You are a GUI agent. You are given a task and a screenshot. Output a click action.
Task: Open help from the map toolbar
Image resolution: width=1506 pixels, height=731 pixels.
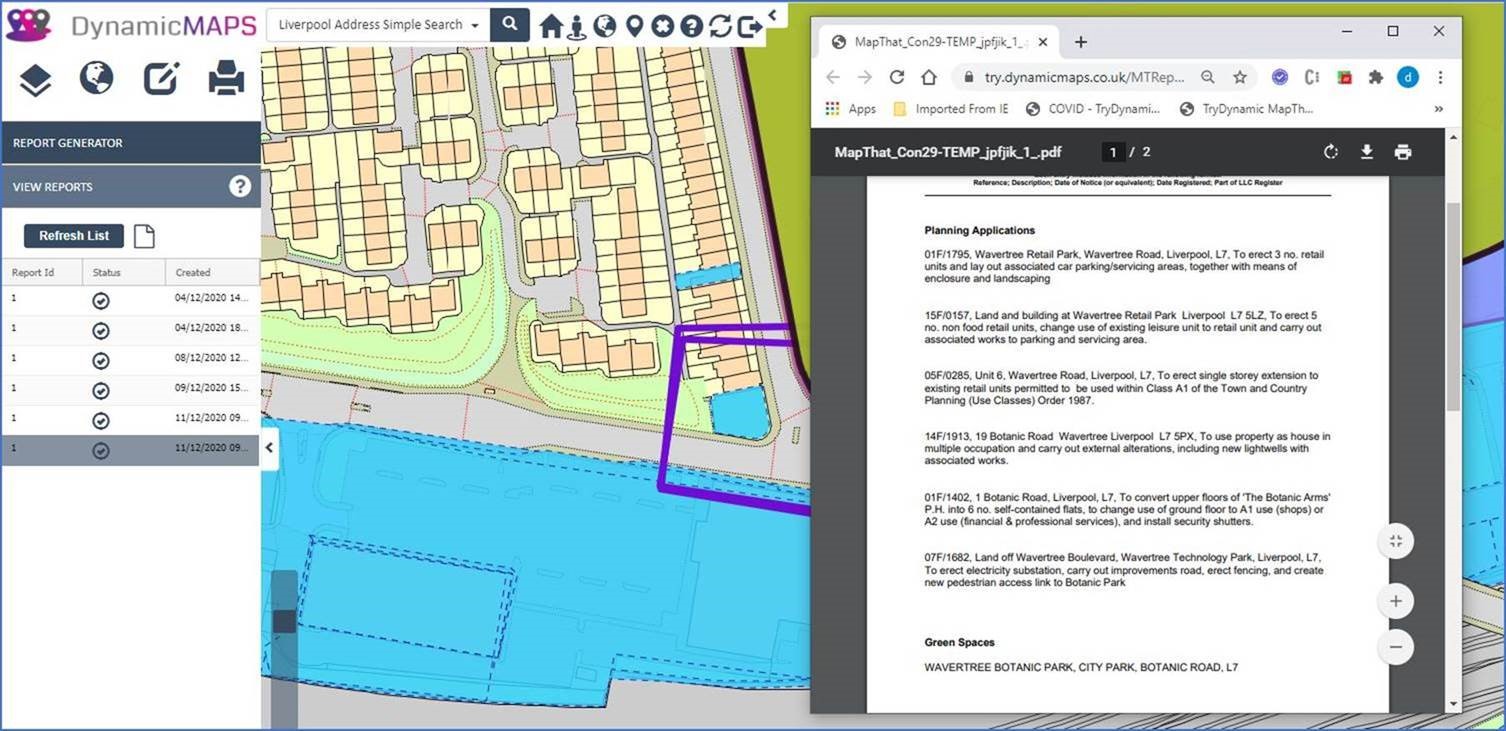click(691, 26)
